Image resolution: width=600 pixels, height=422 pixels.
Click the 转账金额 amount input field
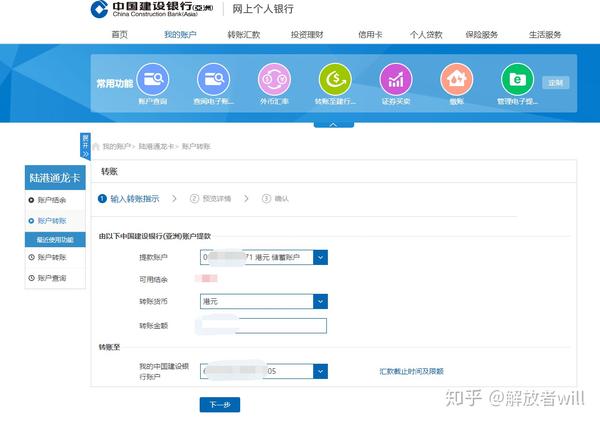pos(264,326)
